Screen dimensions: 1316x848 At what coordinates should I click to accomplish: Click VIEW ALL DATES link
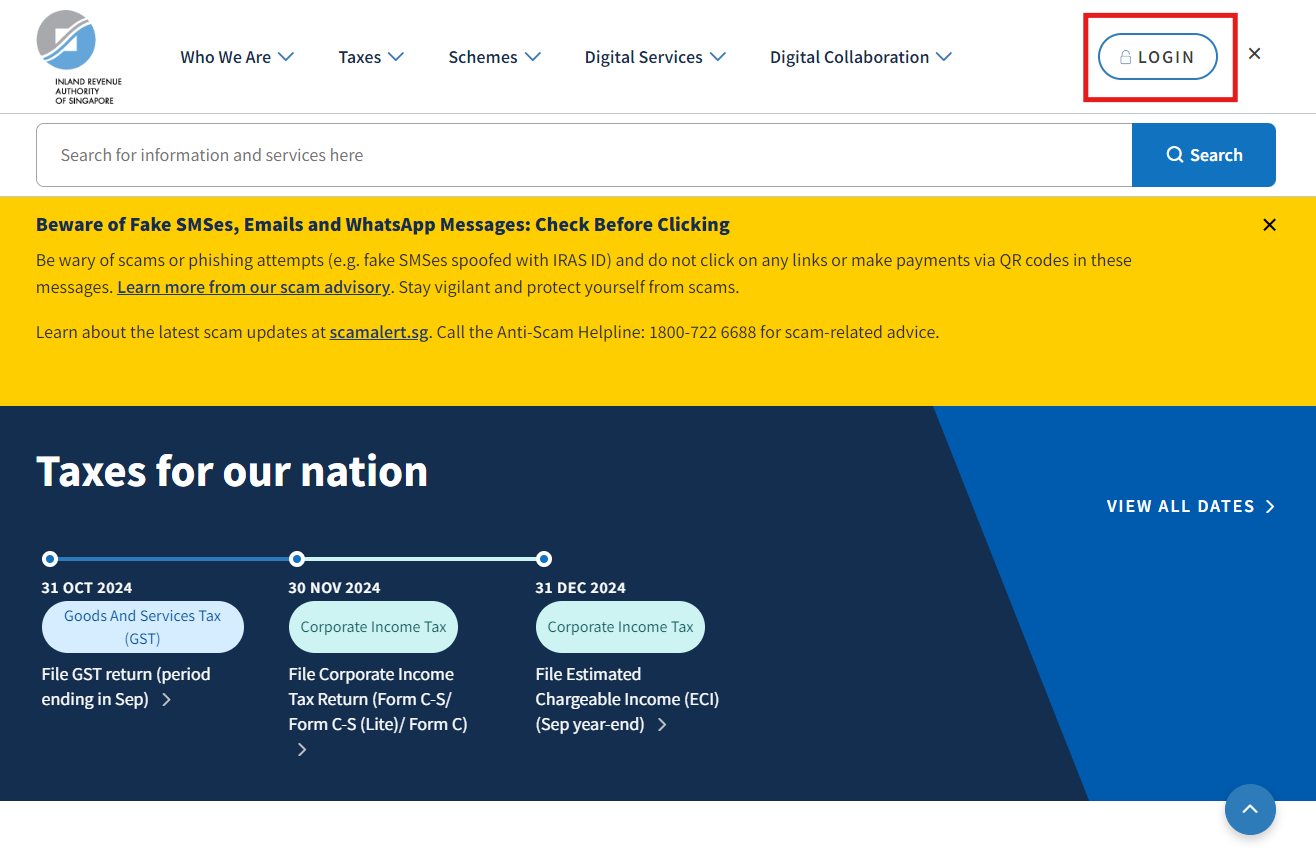tap(1190, 506)
